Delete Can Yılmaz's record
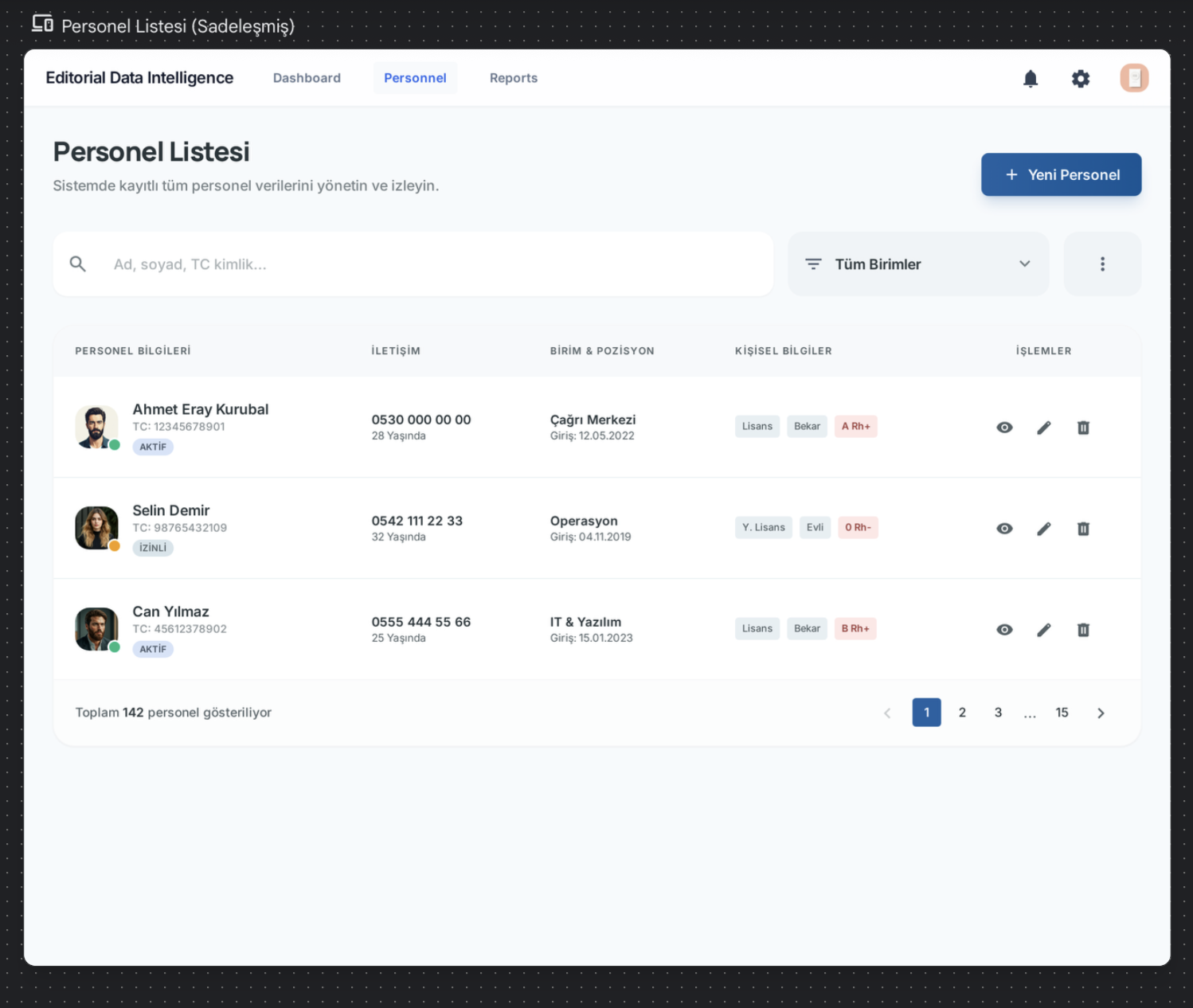The width and height of the screenshot is (1193, 1008). point(1083,630)
